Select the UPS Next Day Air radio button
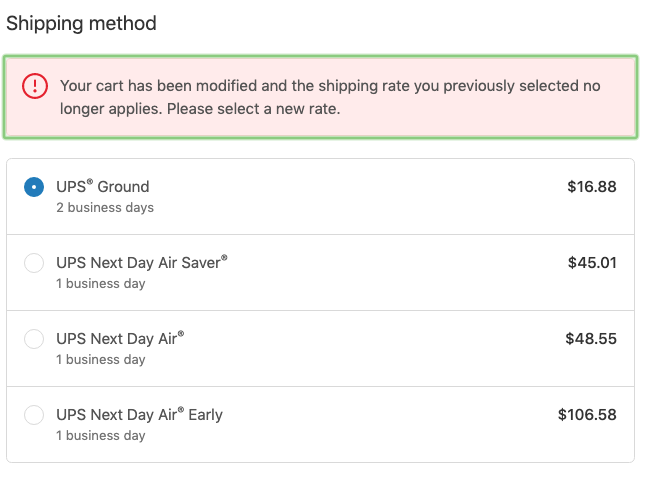This screenshot has height=486, width=648. (x=34, y=339)
